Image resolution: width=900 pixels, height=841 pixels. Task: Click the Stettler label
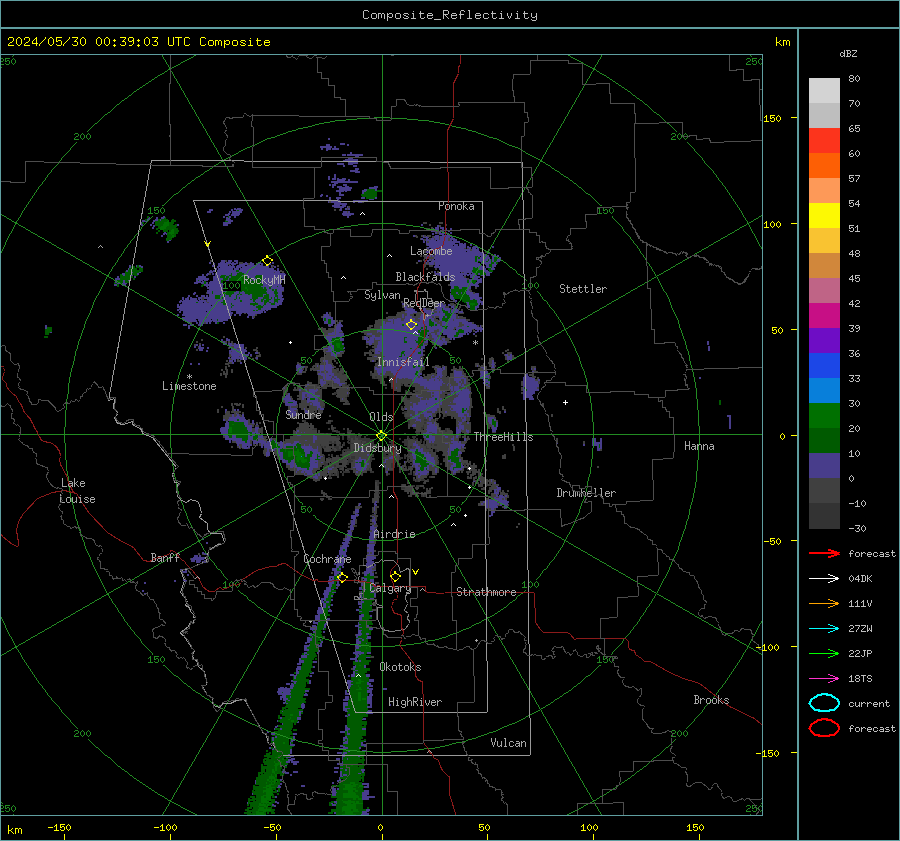point(583,289)
